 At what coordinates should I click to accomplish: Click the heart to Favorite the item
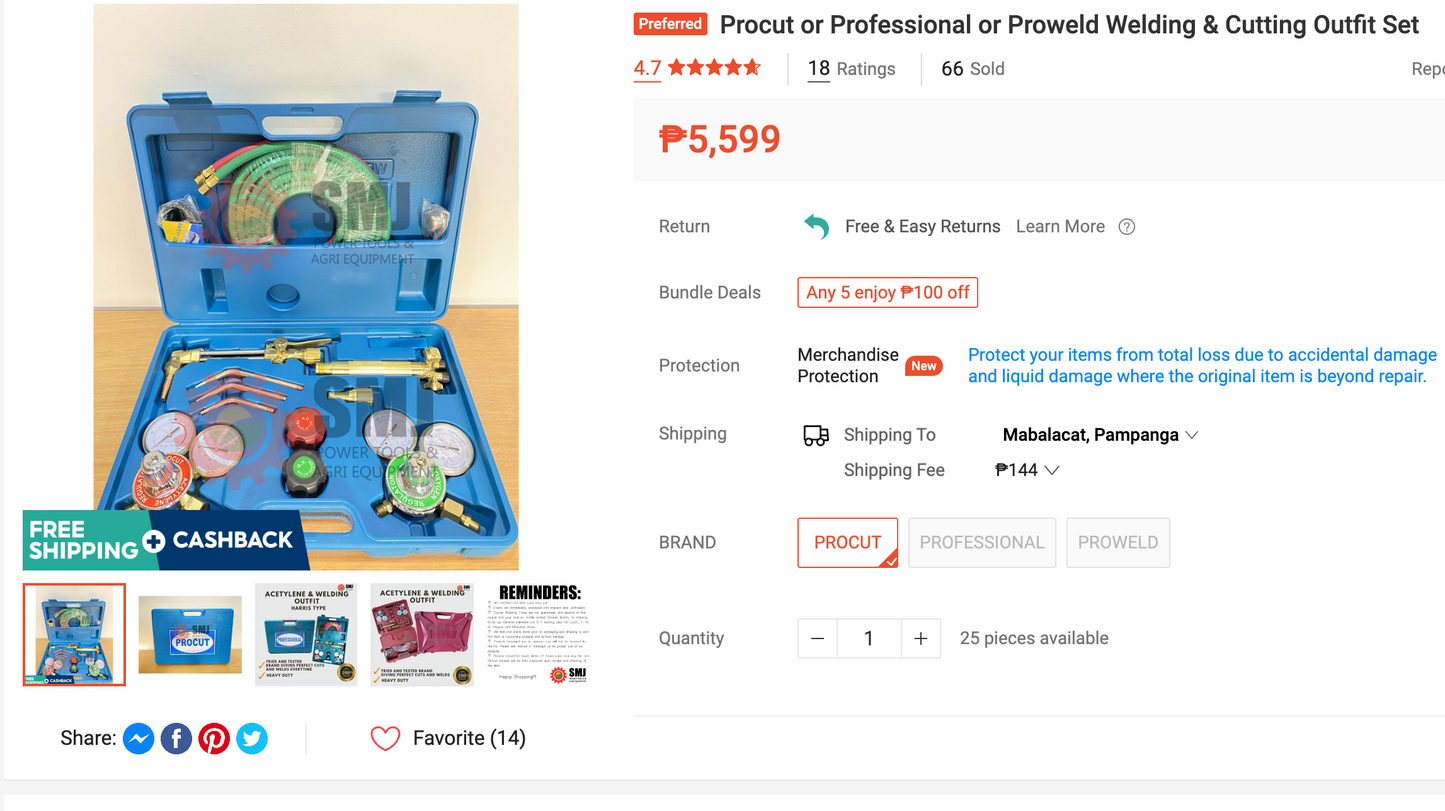click(386, 738)
